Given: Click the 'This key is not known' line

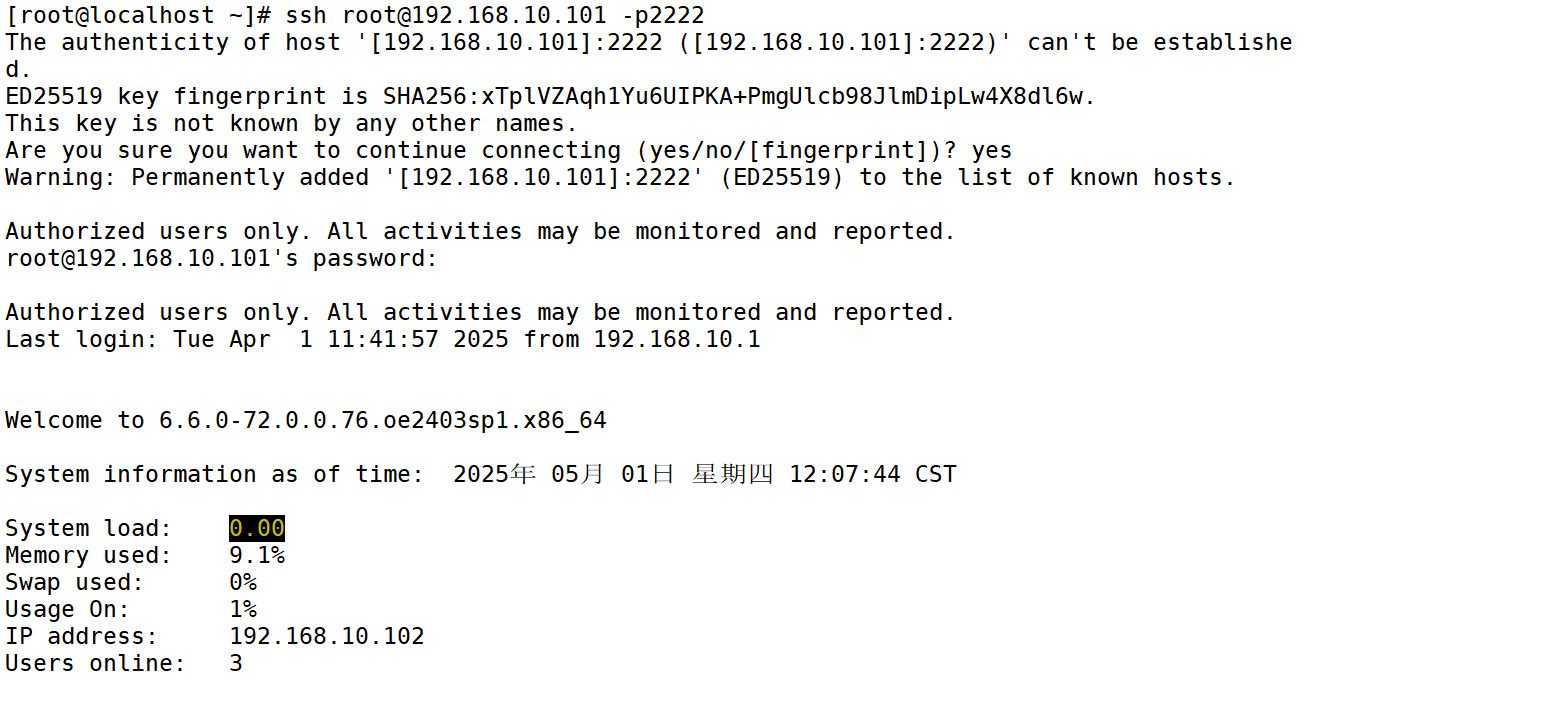Looking at the screenshot, I should [292, 124].
